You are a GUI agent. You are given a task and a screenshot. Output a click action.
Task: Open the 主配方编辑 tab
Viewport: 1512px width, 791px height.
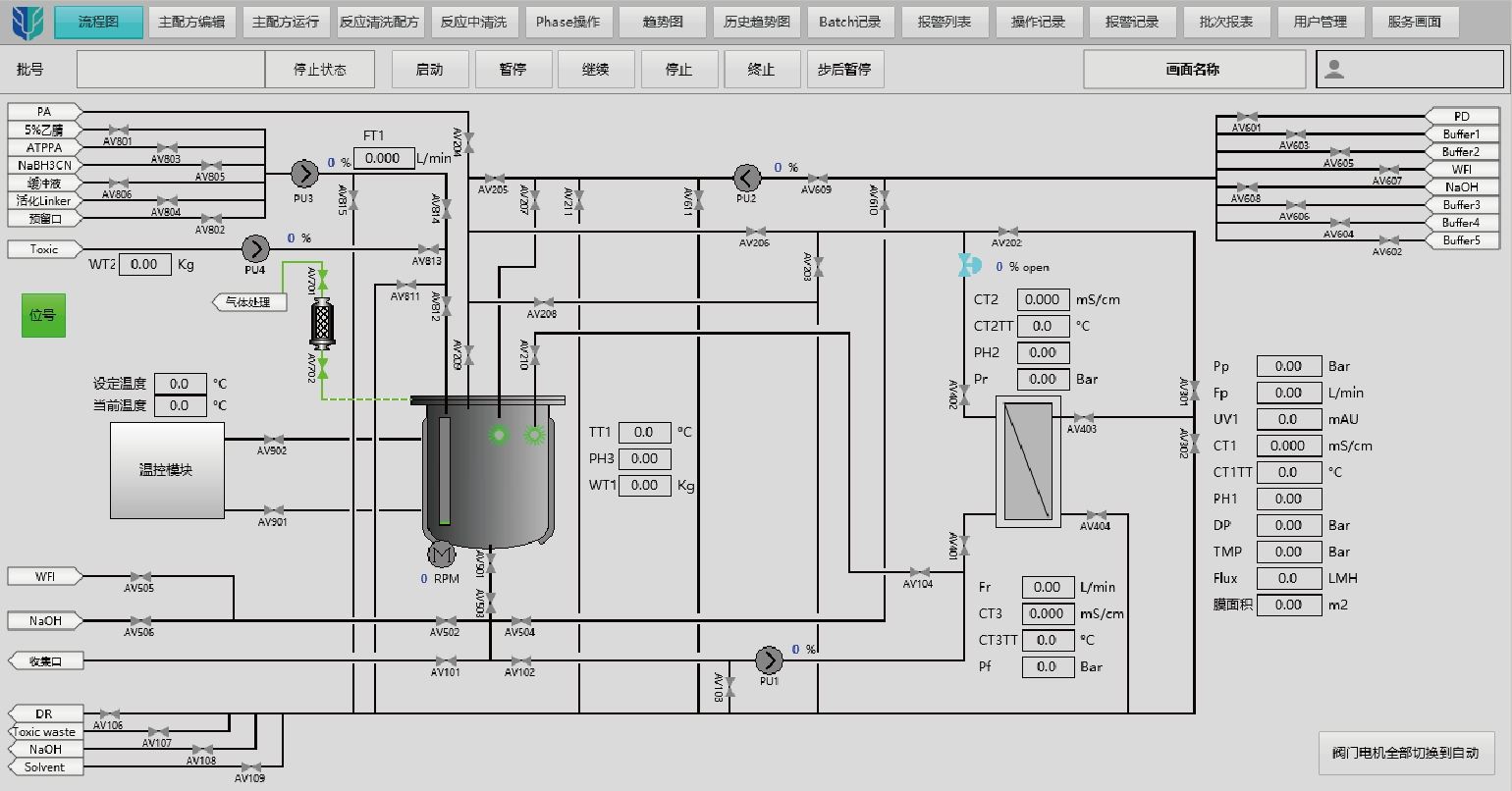click(x=191, y=22)
